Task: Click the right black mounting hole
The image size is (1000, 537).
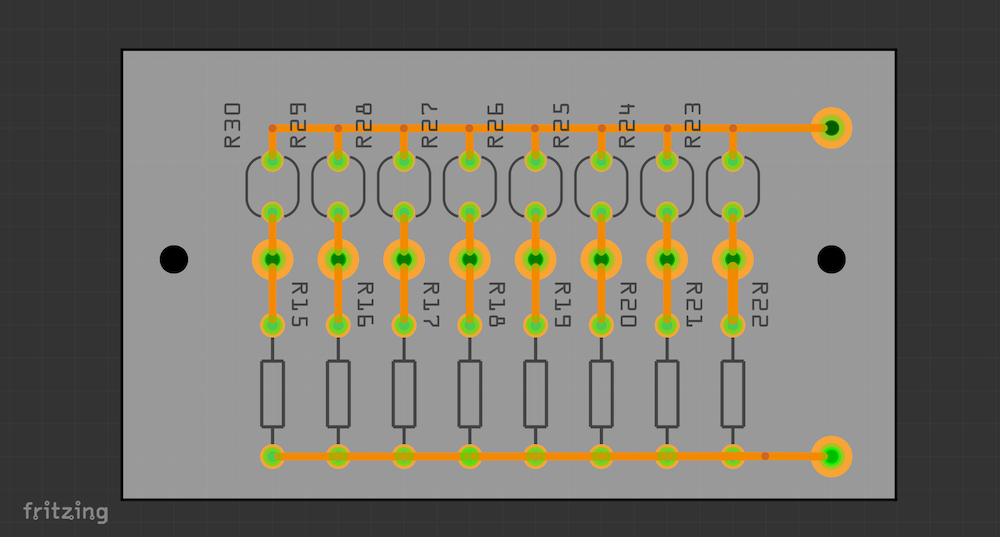Action: tap(831, 260)
